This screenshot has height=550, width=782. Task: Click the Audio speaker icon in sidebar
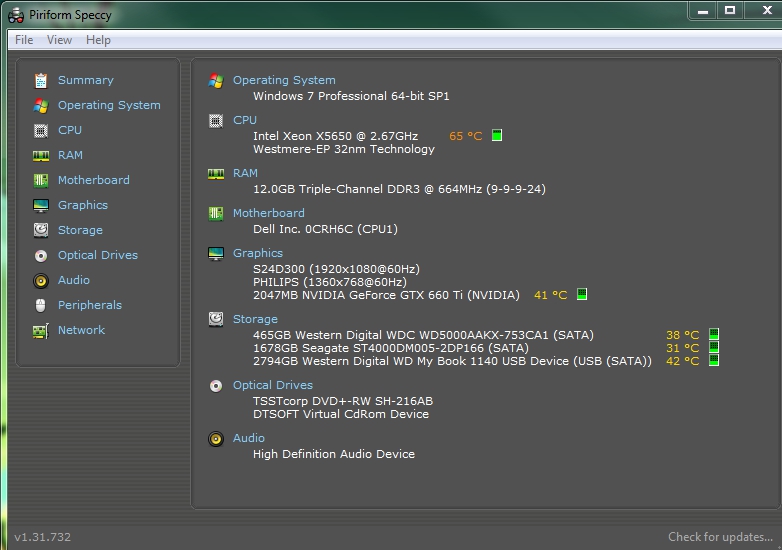pos(41,280)
